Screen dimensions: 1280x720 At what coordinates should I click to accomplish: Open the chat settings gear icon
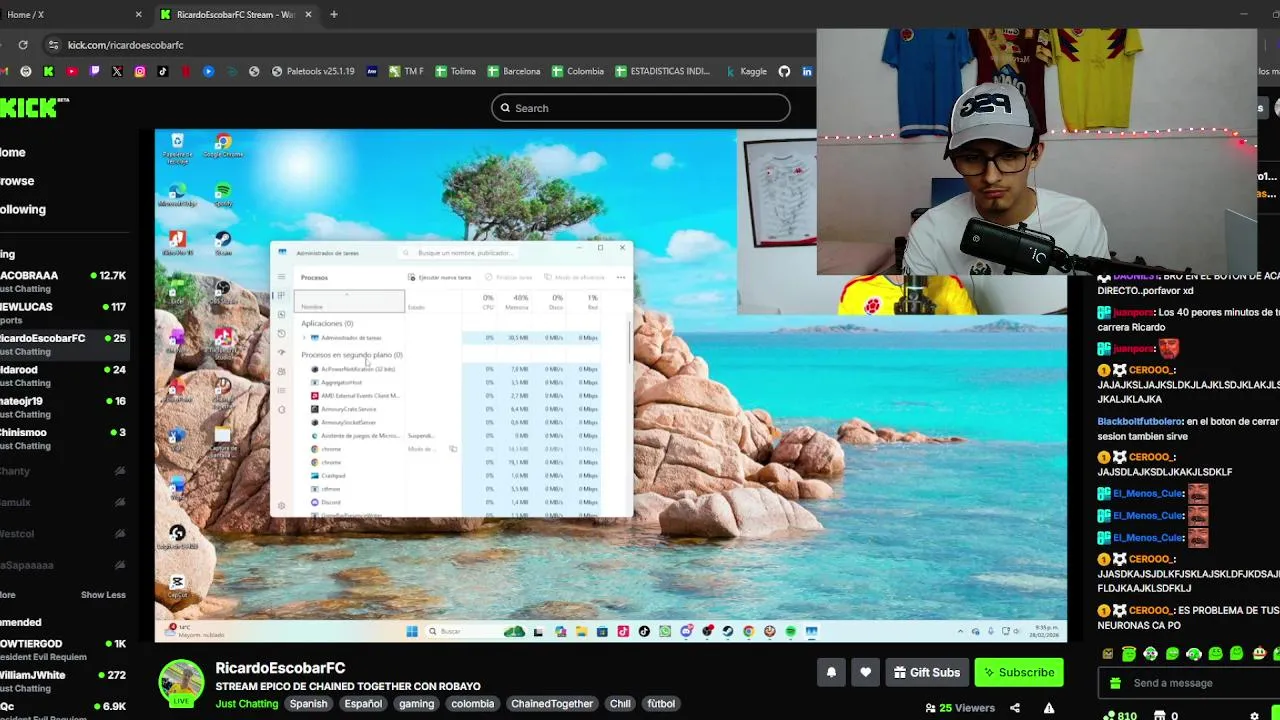tap(1254, 716)
